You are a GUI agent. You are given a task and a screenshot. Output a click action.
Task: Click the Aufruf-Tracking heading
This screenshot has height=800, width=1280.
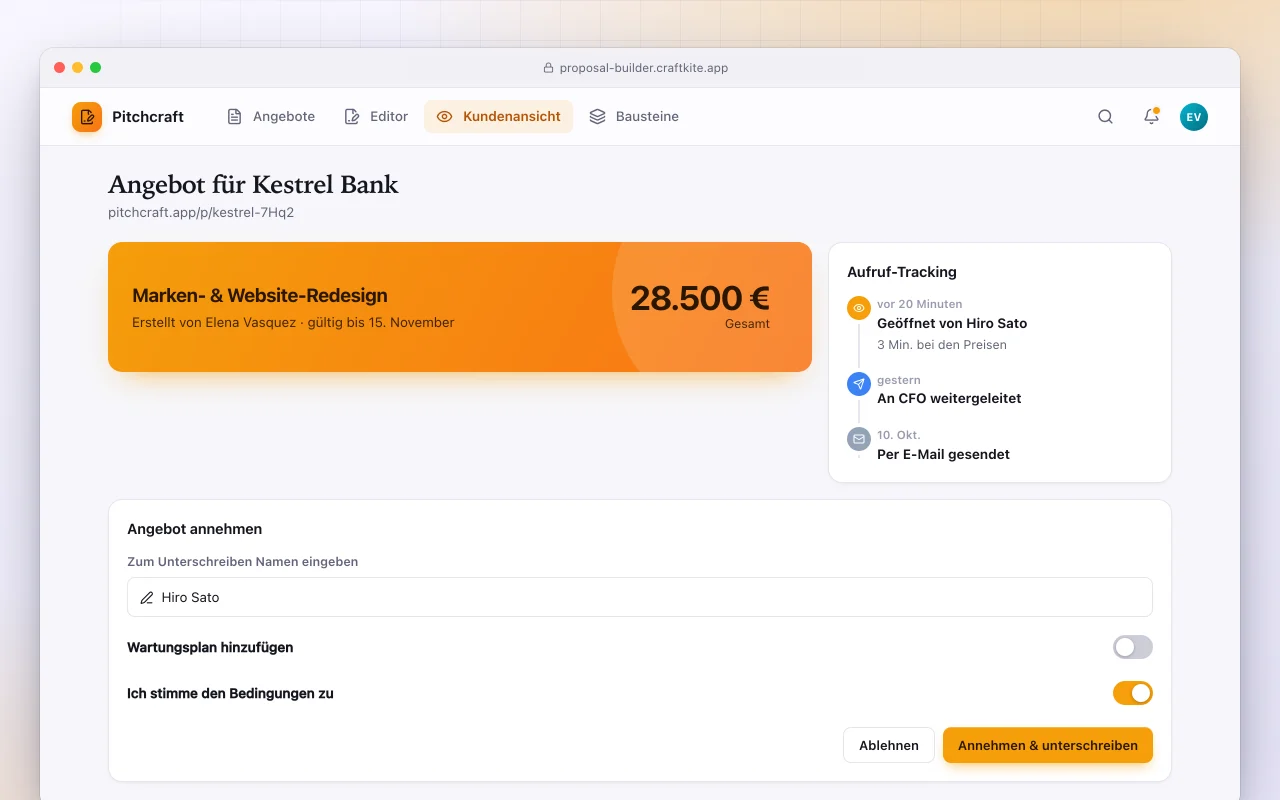(902, 272)
